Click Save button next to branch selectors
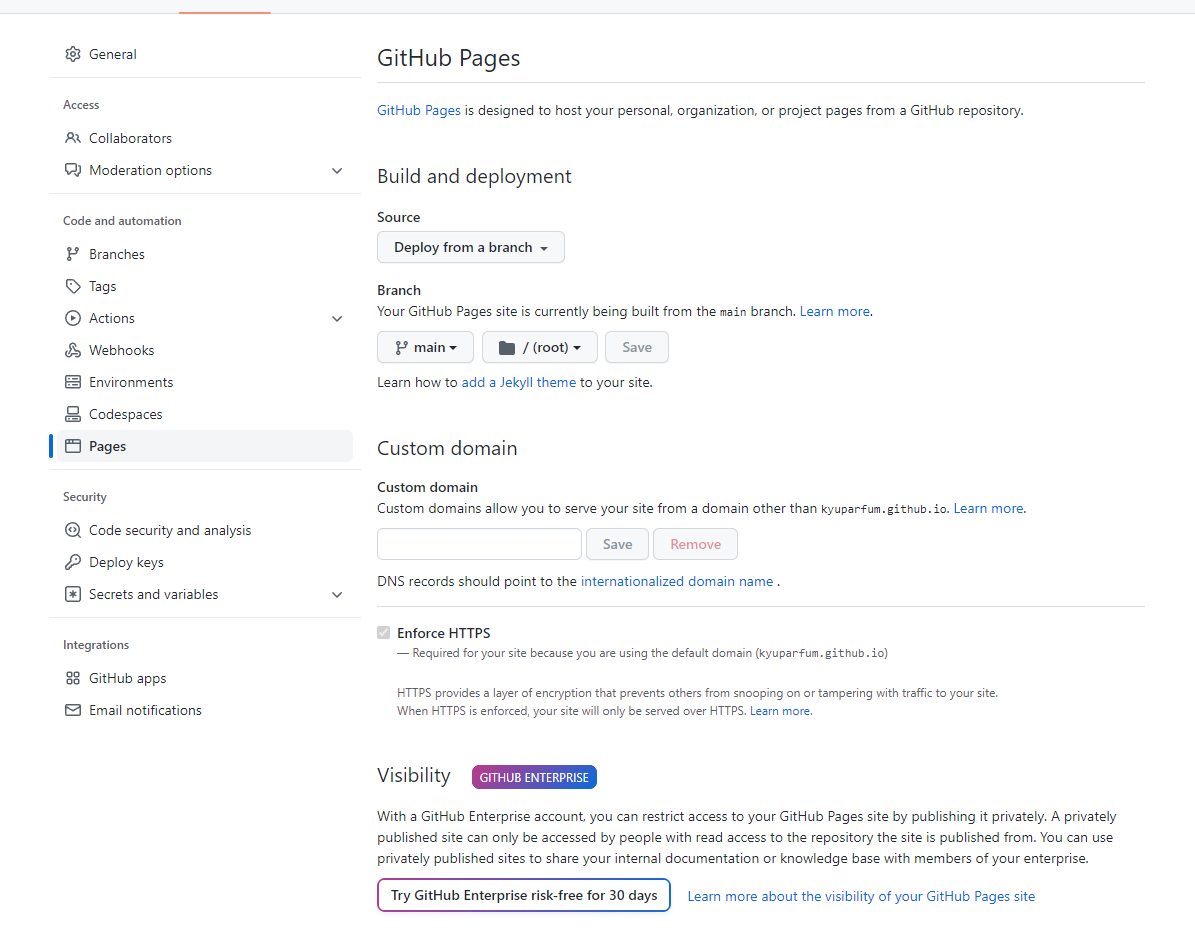 (637, 347)
